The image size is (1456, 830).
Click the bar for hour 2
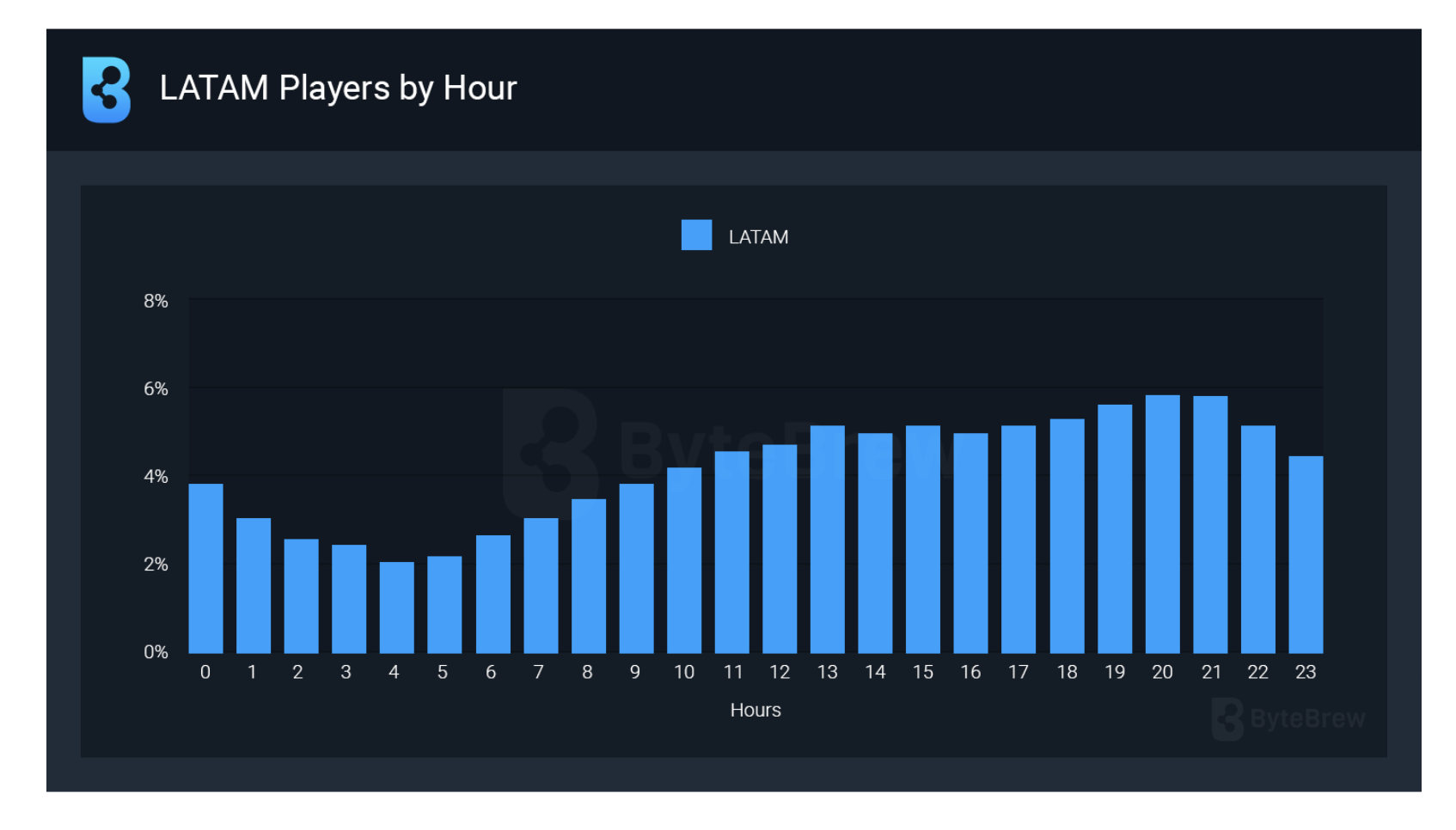pyautogui.click(x=301, y=596)
